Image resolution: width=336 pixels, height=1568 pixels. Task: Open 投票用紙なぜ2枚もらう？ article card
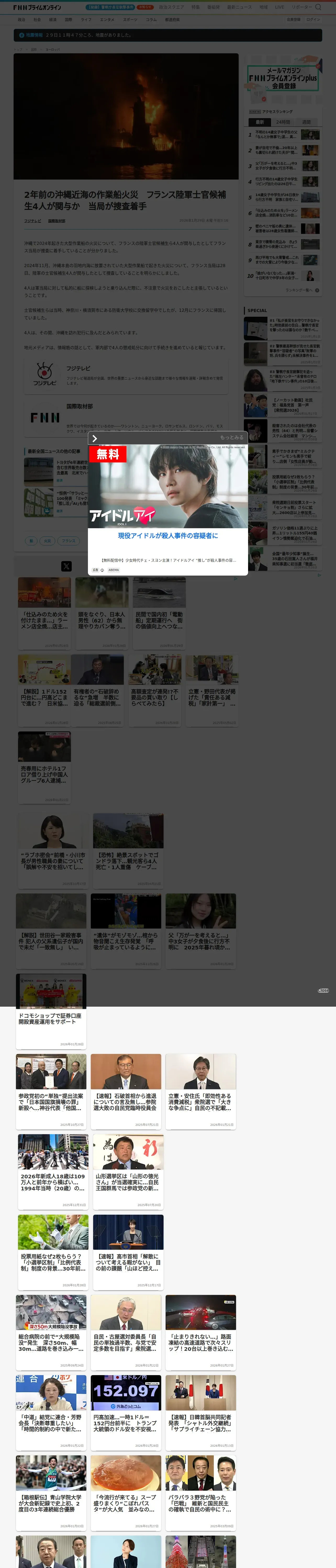pos(54,1253)
